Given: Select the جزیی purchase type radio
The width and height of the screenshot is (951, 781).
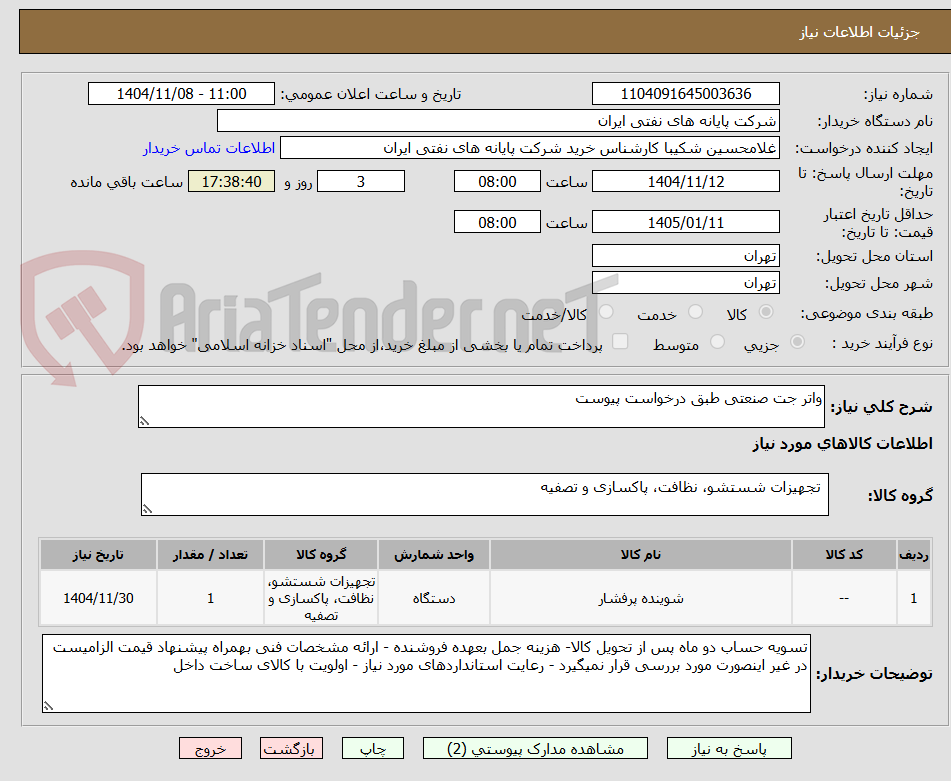Looking at the screenshot, I should click(797, 342).
